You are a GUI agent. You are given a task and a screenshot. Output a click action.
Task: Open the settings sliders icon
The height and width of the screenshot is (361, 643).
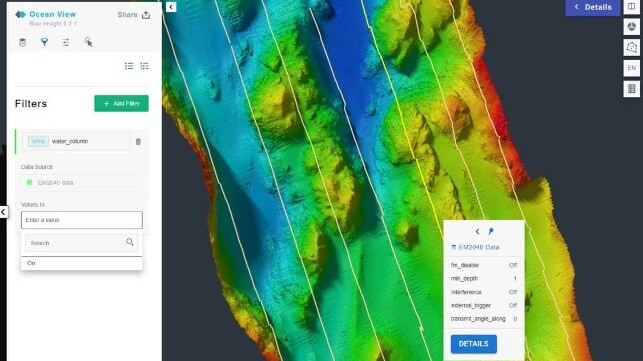[66, 42]
